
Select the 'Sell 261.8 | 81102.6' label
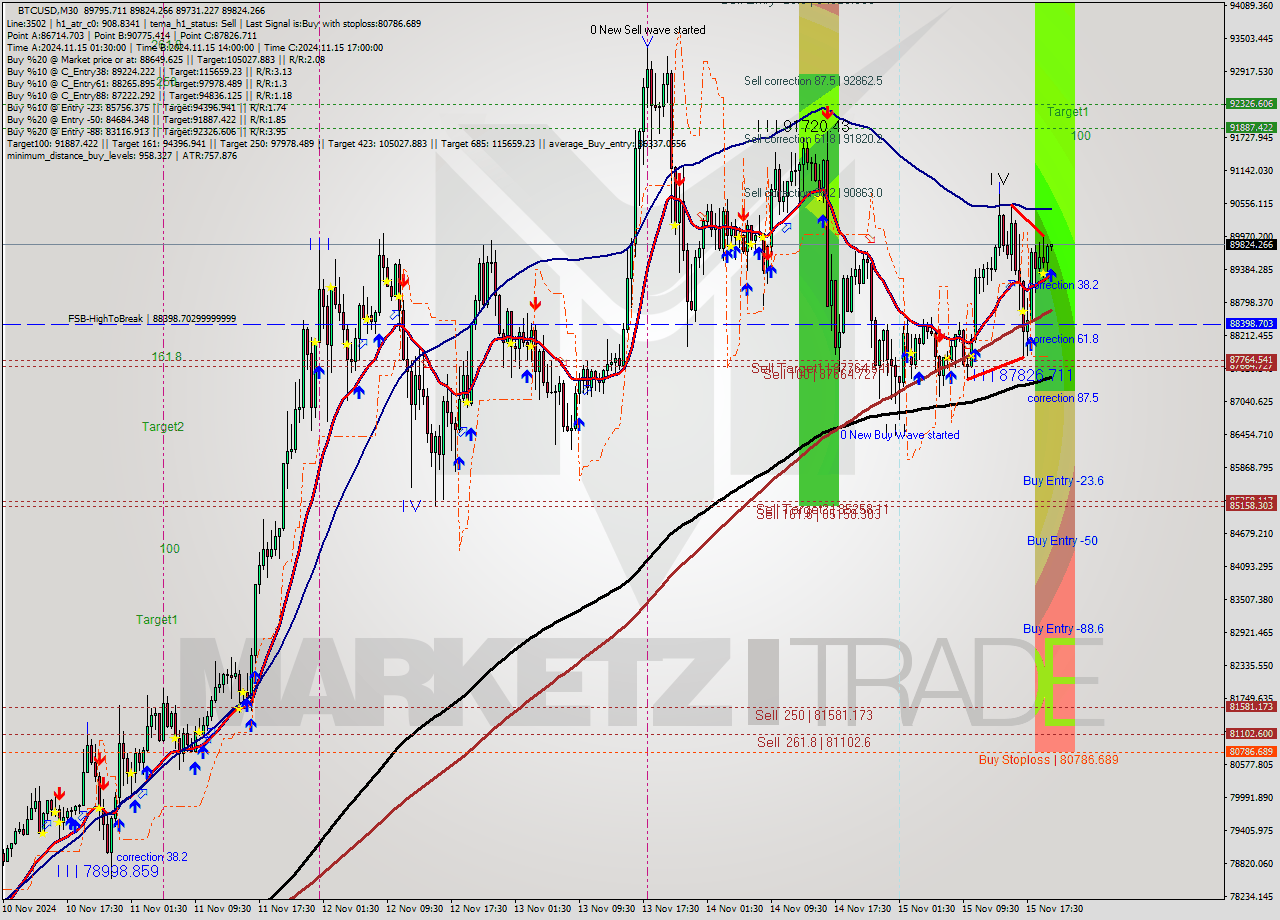click(813, 742)
